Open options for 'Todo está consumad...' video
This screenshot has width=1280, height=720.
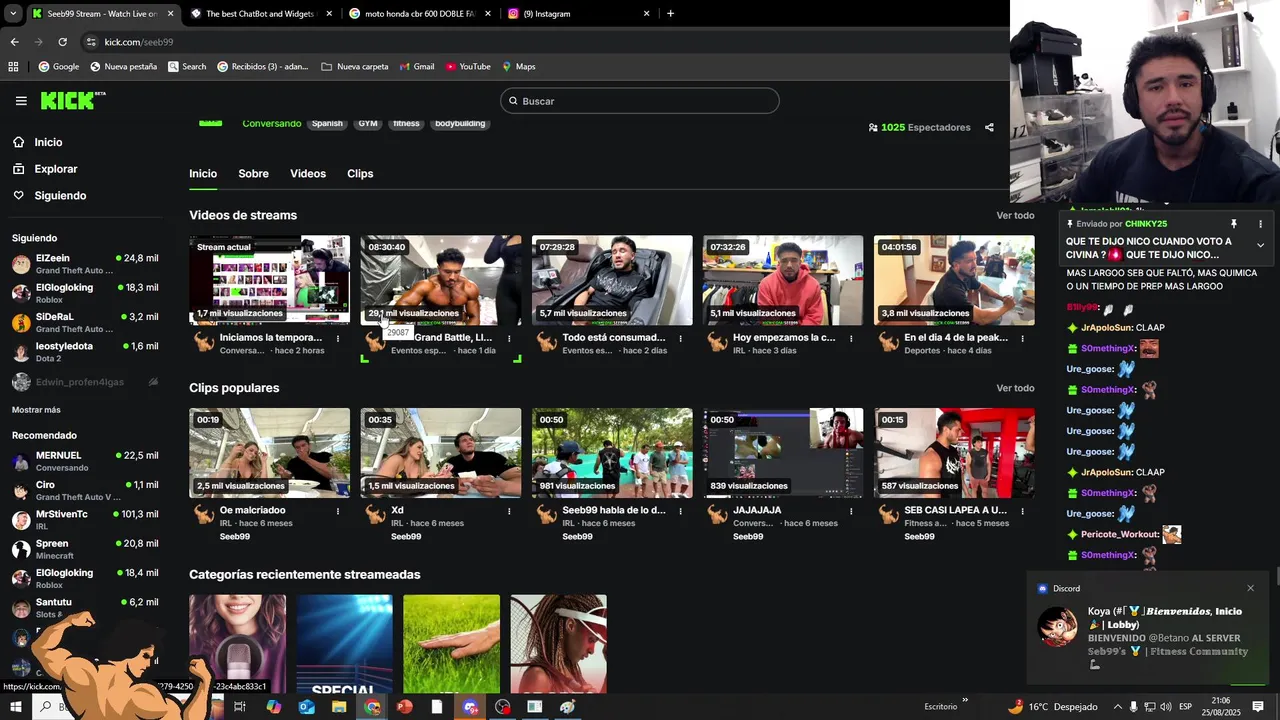(x=680, y=338)
